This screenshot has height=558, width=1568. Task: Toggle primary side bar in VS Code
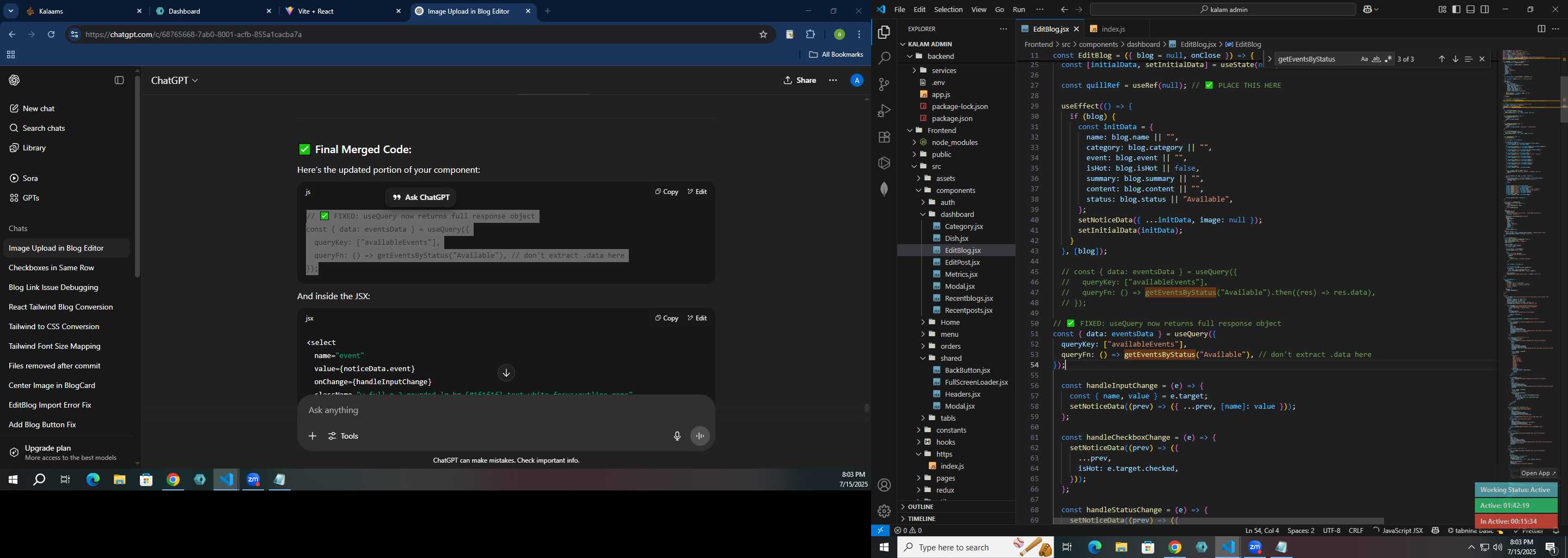(x=1456, y=10)
